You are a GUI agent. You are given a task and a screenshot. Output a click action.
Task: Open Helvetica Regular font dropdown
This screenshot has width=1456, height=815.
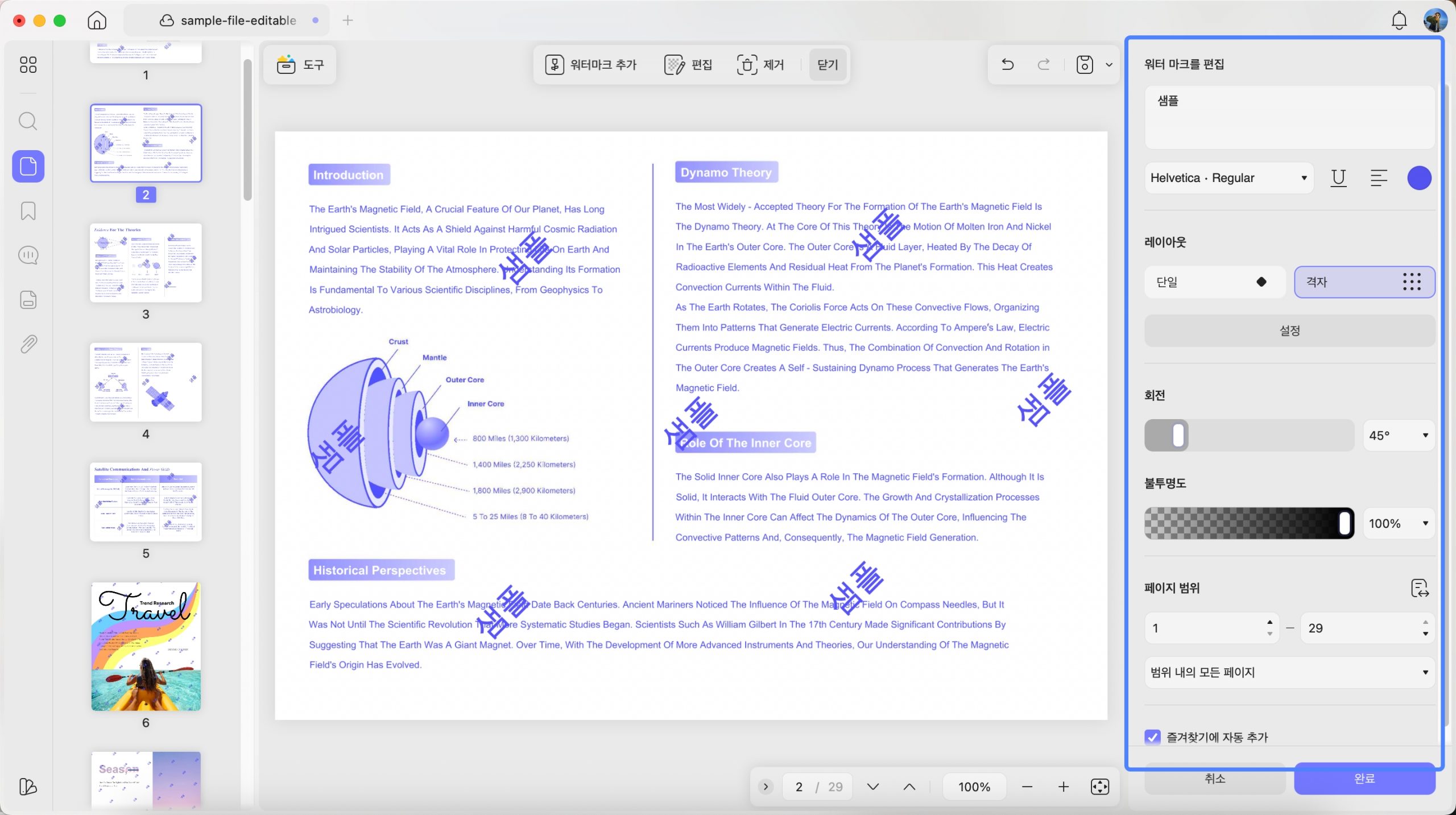pyautogui.click(x=1228, y=178)
